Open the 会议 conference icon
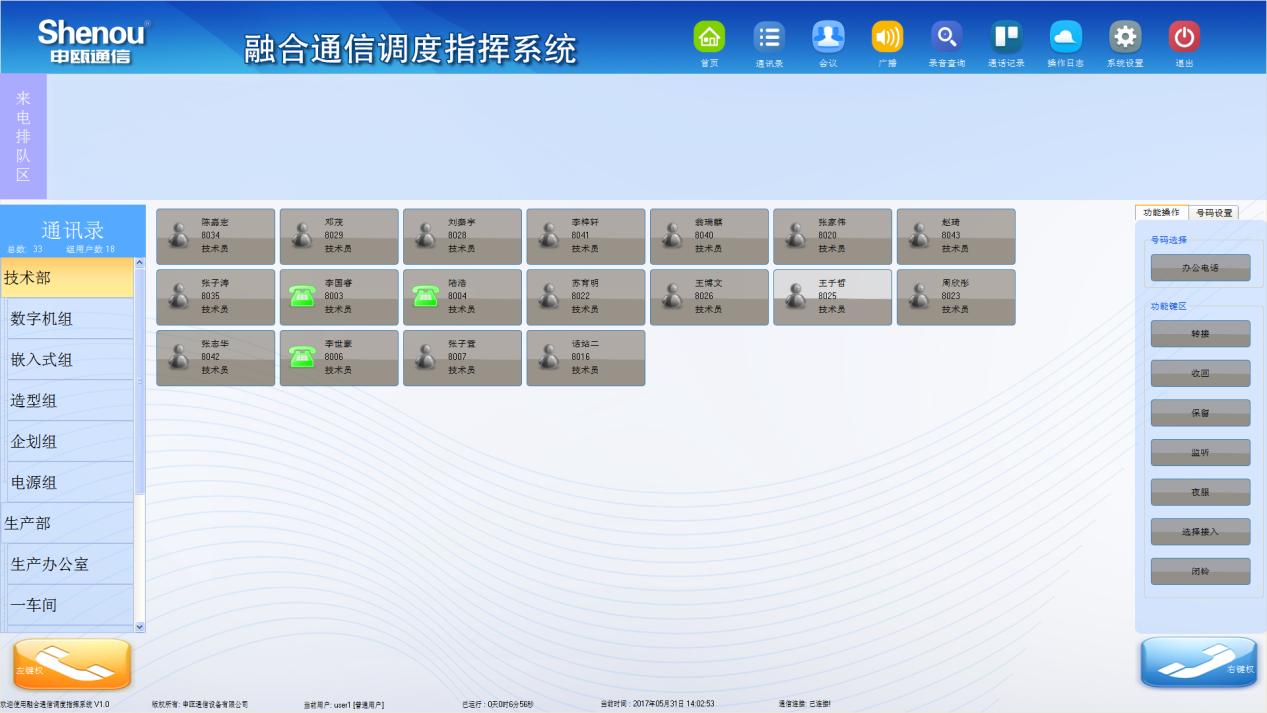The height and width of the screenshot is (713, 1267). click(828, 38)
